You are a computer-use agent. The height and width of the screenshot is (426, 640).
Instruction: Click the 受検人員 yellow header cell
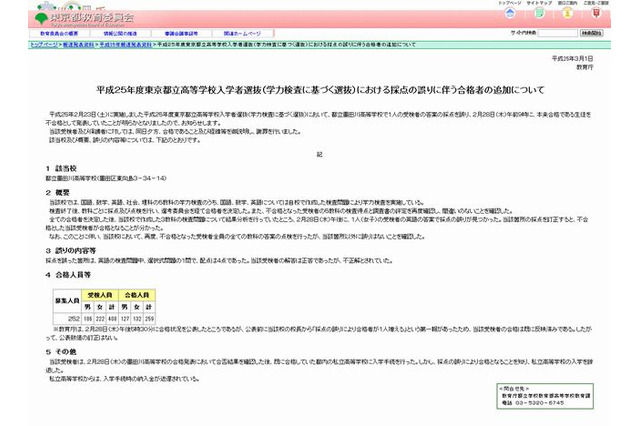tap(100, 295)
